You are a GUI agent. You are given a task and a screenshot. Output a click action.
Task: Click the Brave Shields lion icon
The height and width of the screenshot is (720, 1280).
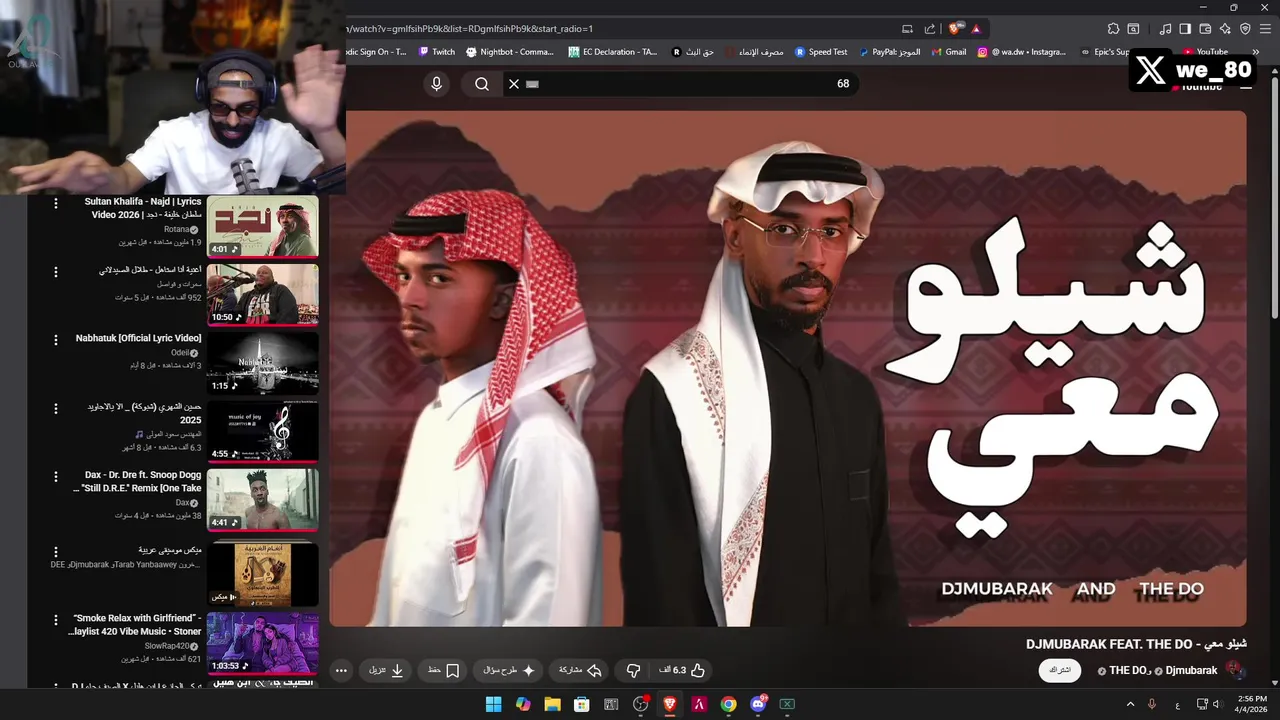click(x=955, y=29)
